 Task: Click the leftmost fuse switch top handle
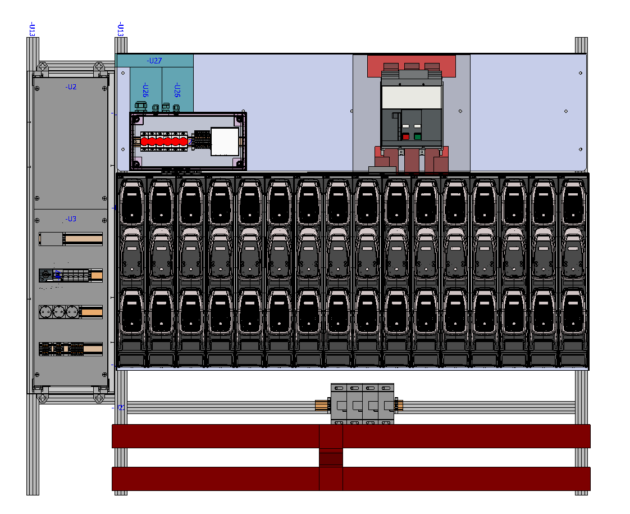point(131,203)
